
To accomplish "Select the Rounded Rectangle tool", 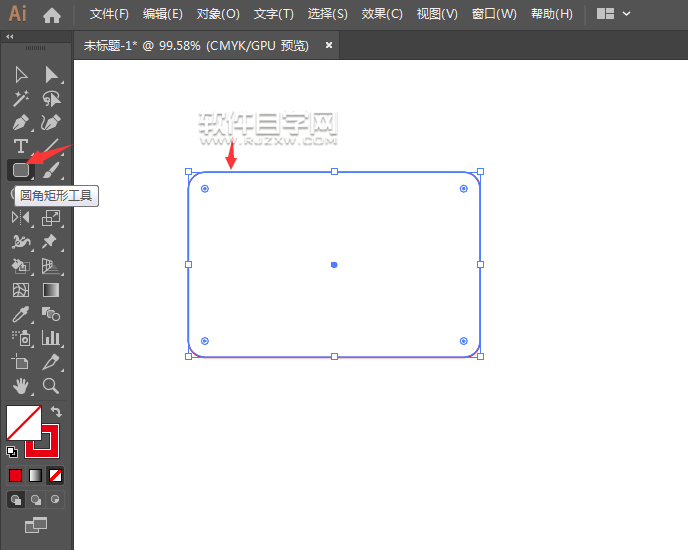I will [x=20, y=170].
